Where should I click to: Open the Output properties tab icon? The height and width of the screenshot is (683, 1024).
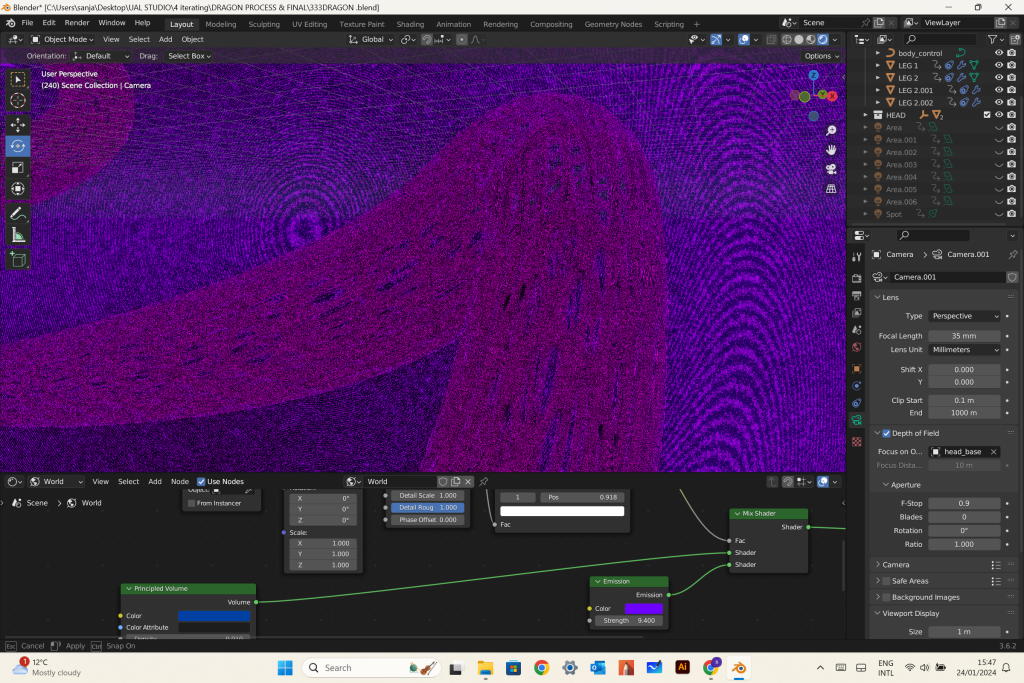click(x=857, y=296)
